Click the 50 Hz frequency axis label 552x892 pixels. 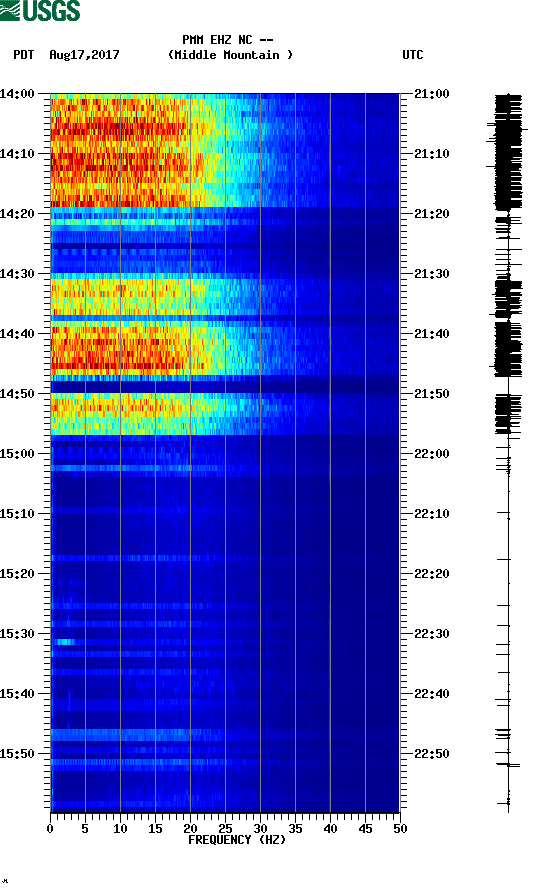tap(400, 829)
